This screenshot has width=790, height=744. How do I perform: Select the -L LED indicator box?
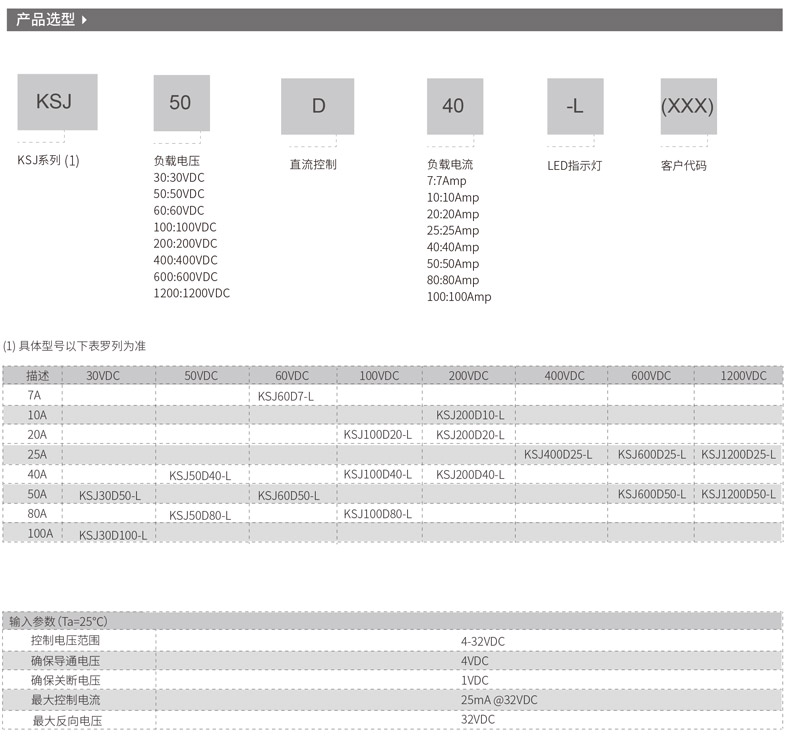(x=575, y=106)
